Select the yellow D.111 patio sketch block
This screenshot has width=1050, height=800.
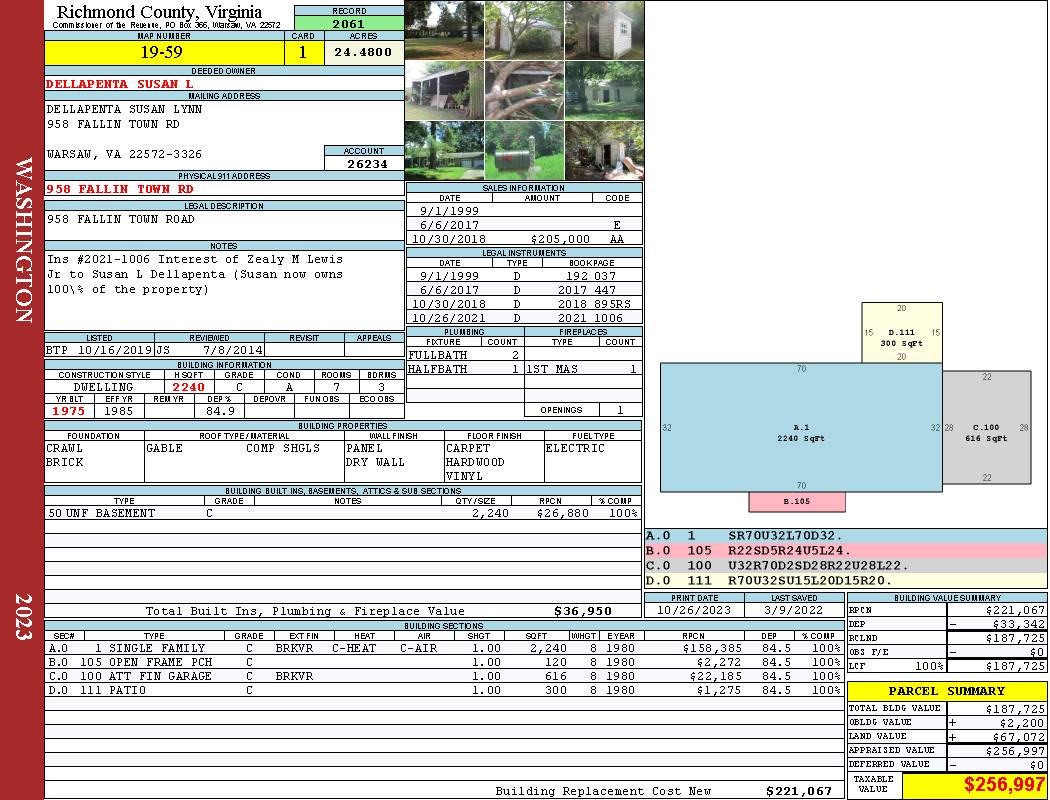point(901,333)
